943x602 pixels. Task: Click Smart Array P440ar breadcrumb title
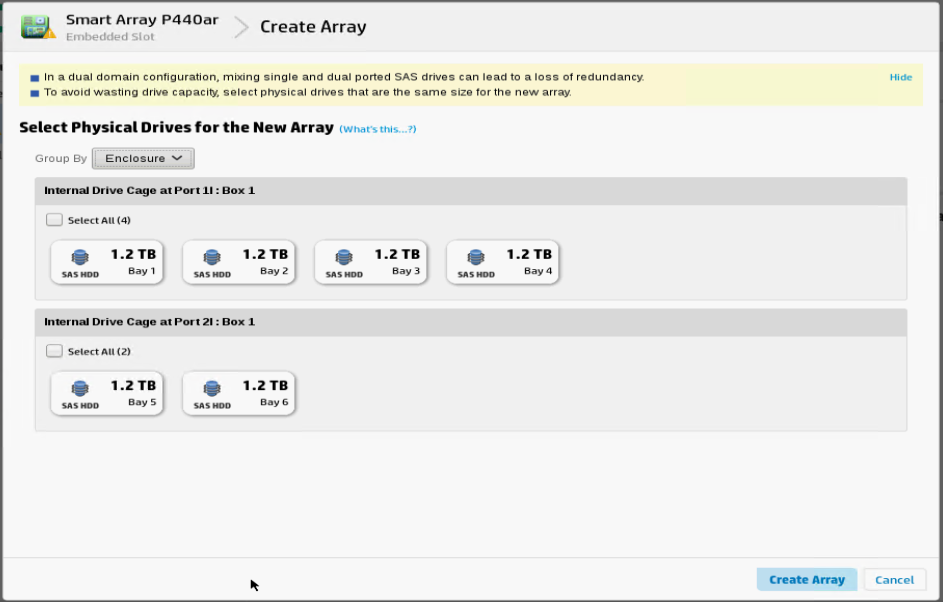point(142,19)
